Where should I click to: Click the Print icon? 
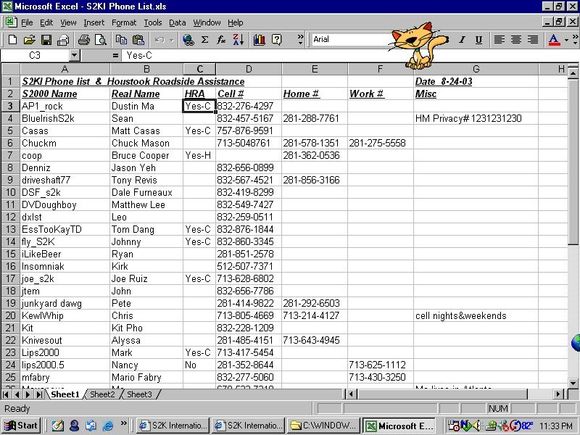tap(84, 40)
